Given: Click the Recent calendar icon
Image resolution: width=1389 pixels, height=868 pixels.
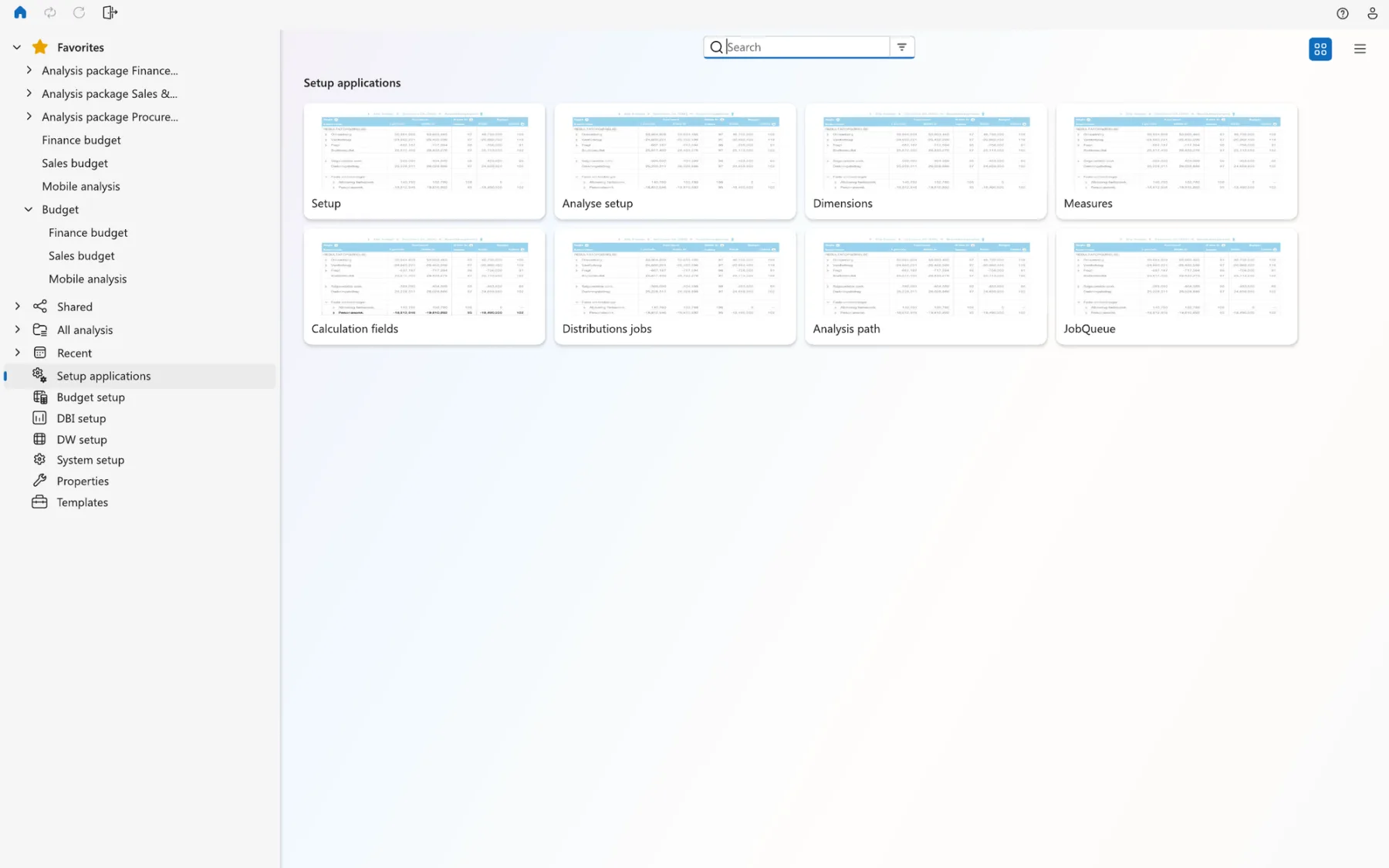Looking at the screenshot, I should [40, 353].
